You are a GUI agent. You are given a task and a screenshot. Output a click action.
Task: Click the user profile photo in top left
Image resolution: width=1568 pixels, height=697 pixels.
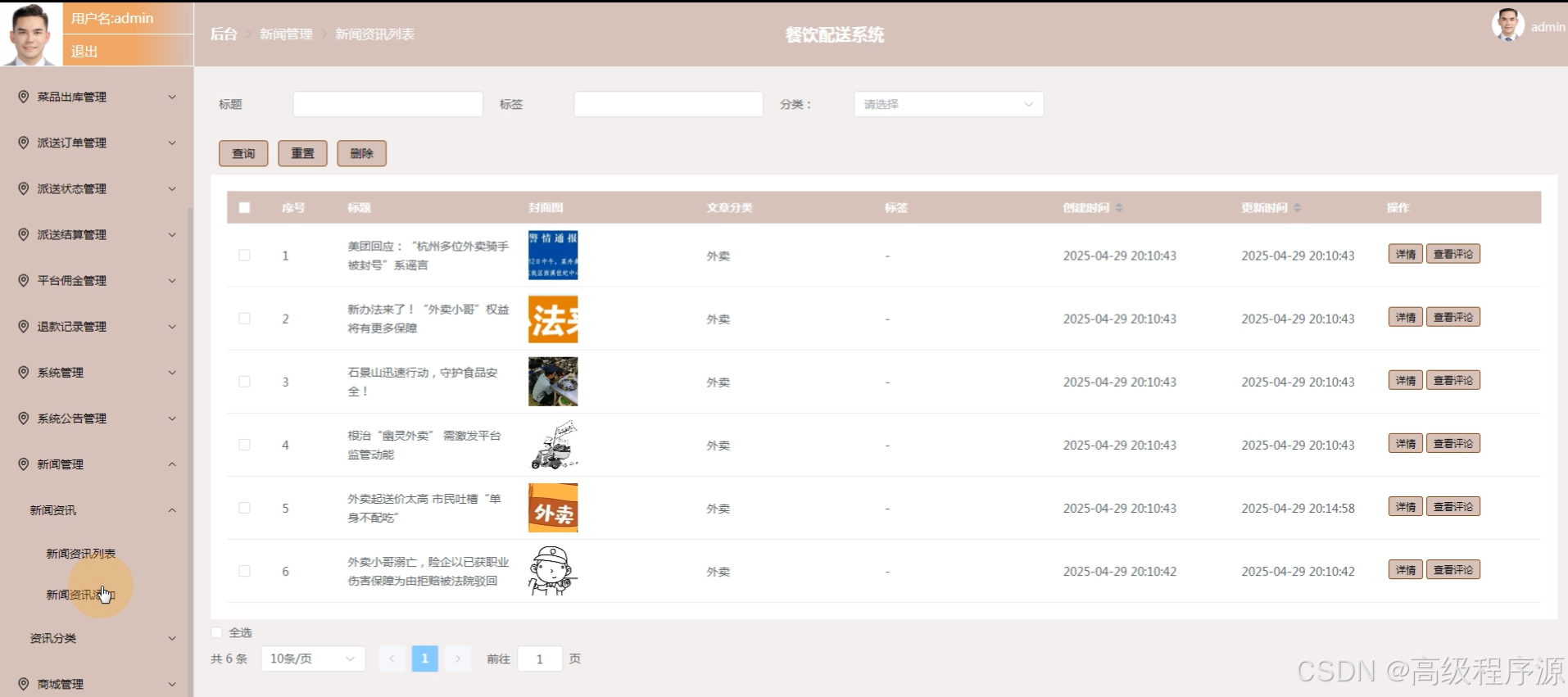pos(31,34)
